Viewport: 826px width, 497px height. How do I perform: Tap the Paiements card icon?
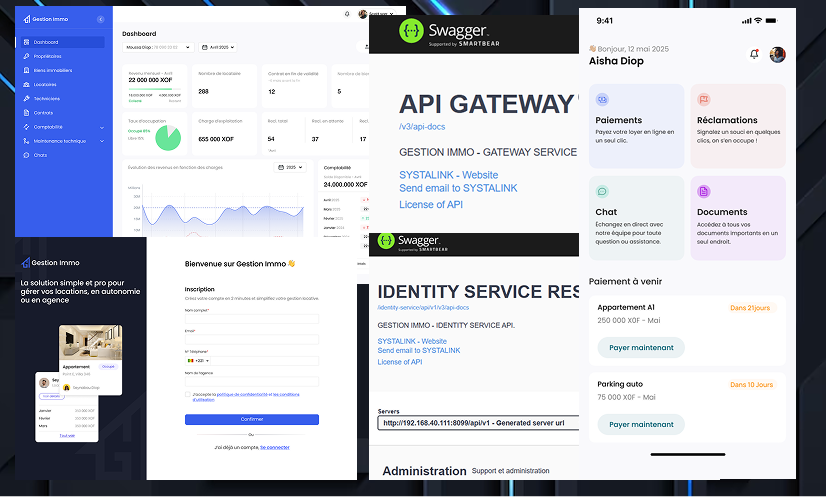pos(602,100)
